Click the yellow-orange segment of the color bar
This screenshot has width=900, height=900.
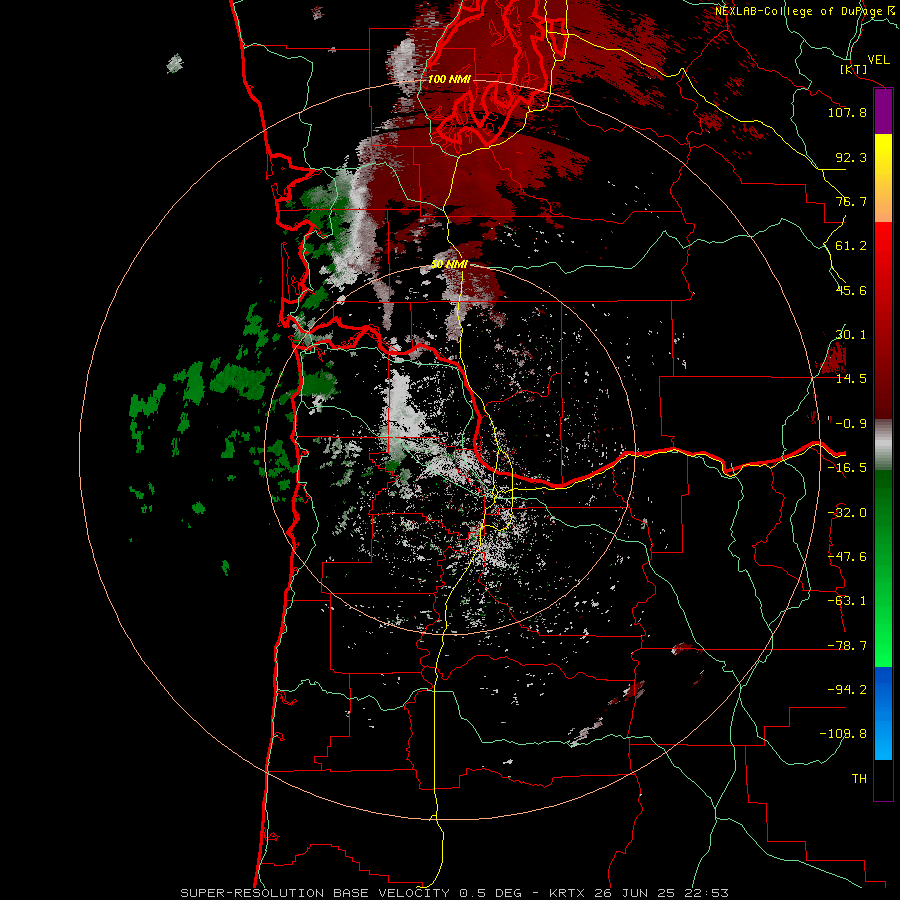[883, 178]
